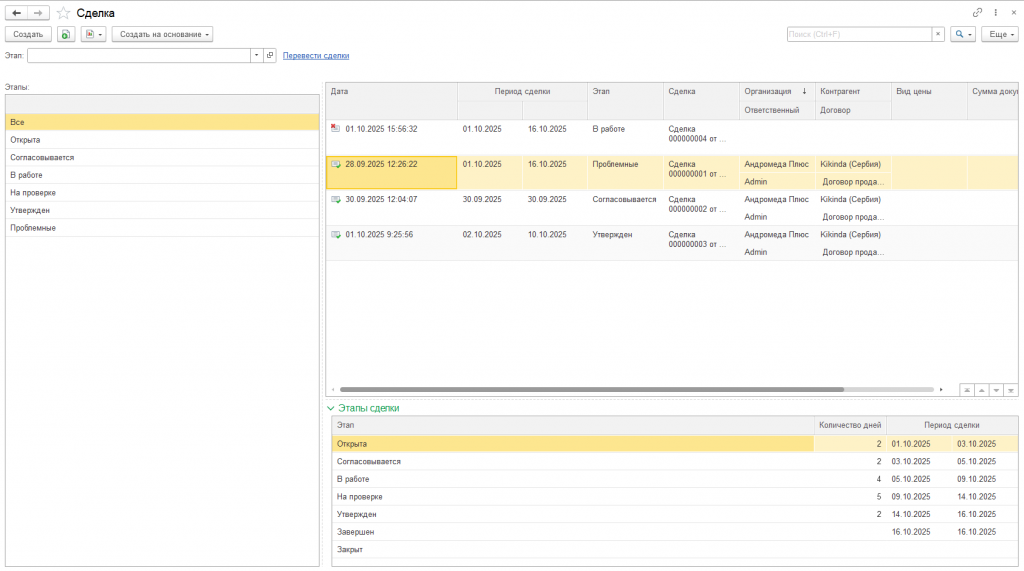The height and width of the screenshot is (571, 1024).
Task: Click the back navigation arrow
Action: click(16, 13)
